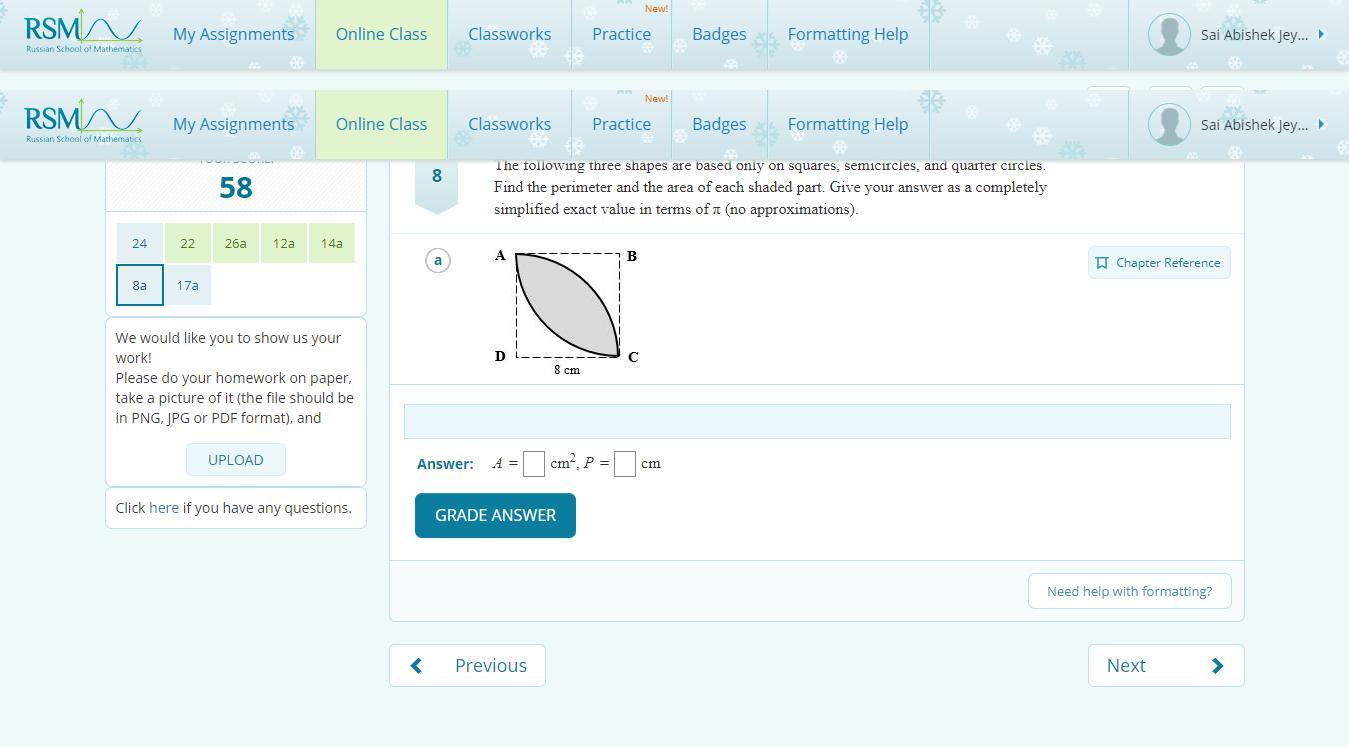Screen dimensions: 1349x747
Task: Open My Assignments in the top header
Action: click(233, 34)
